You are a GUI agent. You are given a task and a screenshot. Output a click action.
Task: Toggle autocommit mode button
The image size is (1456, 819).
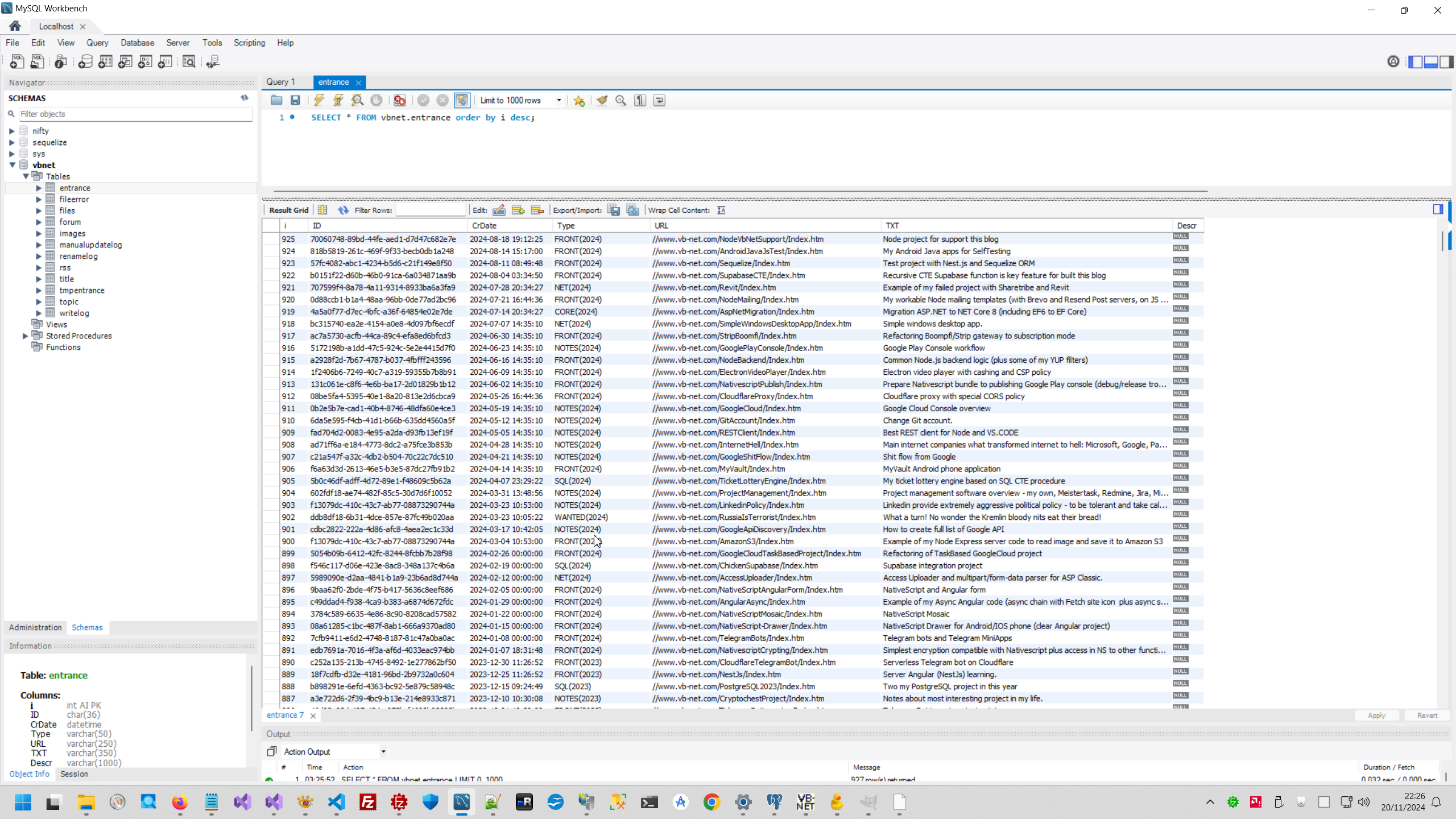462,101
